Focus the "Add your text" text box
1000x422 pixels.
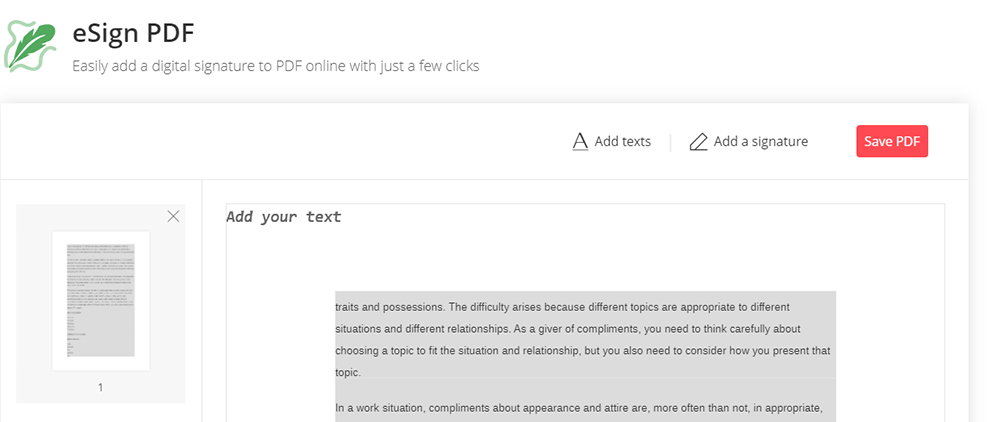click(x=284, y=217)
